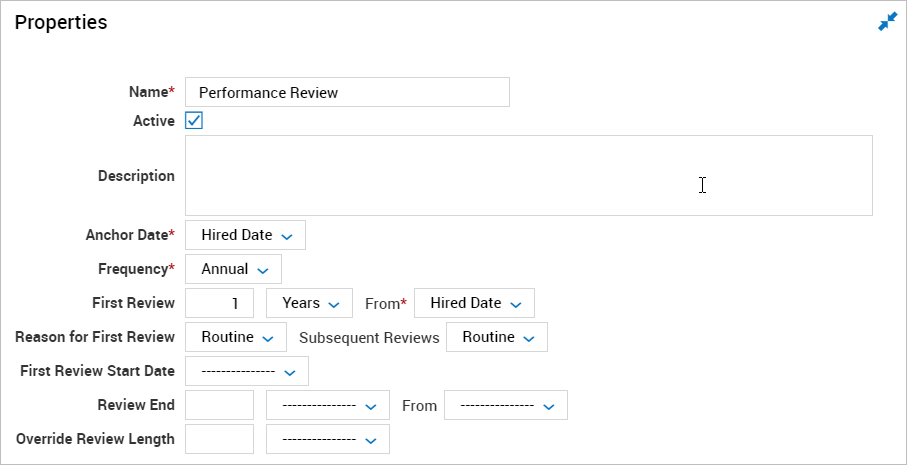907x465 pixels.
Task: Open the First Review From Hired Date dropdown
Action: [x=474, y=303]
